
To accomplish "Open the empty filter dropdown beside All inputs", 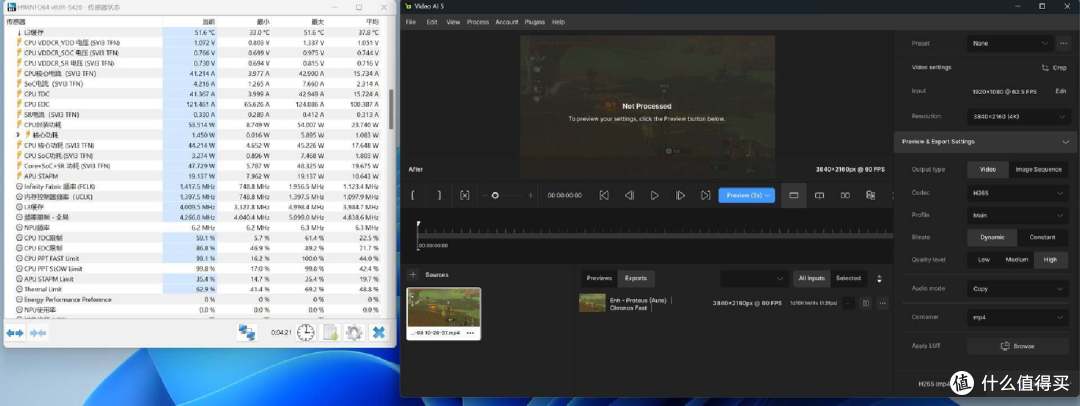I will (754, 278).
